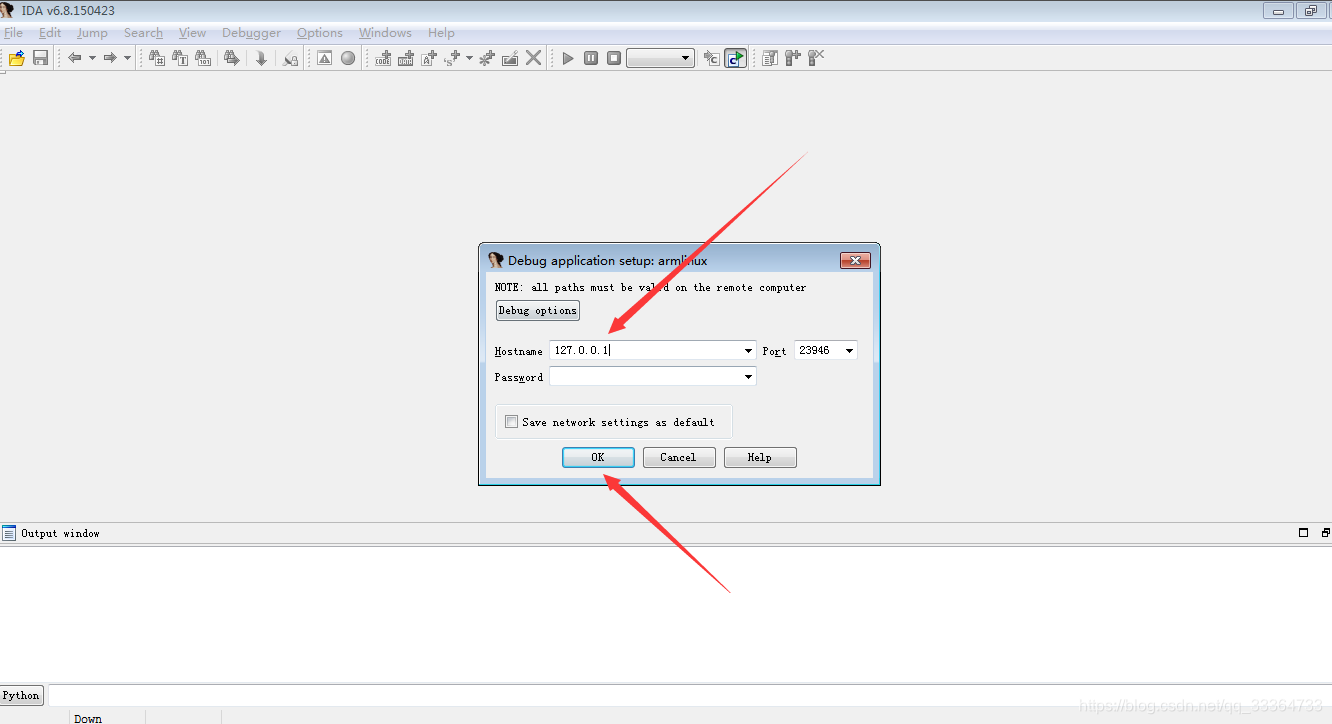
Task: Click the gray circle breakpoint icon
Action: tap(348, 58)
